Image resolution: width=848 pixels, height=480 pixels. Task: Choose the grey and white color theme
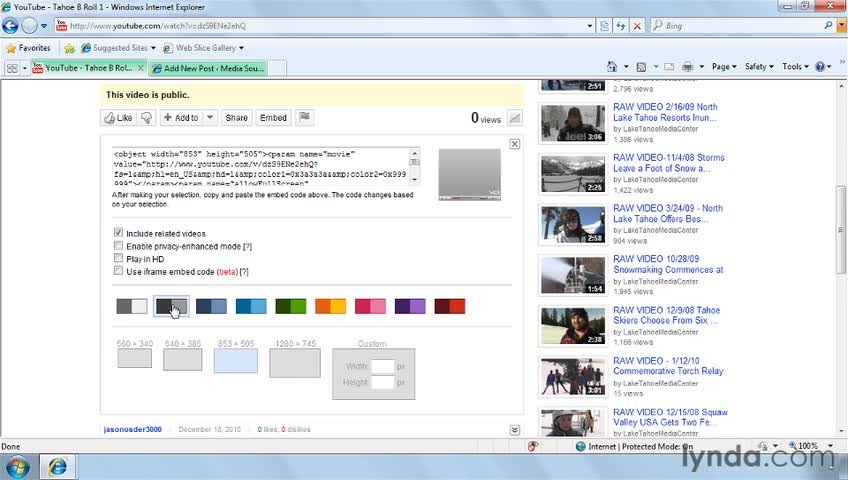tap(131, 306)
